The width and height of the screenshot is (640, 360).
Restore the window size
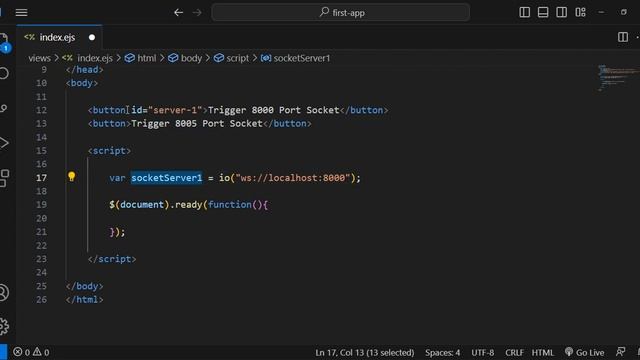click(623, 12)
